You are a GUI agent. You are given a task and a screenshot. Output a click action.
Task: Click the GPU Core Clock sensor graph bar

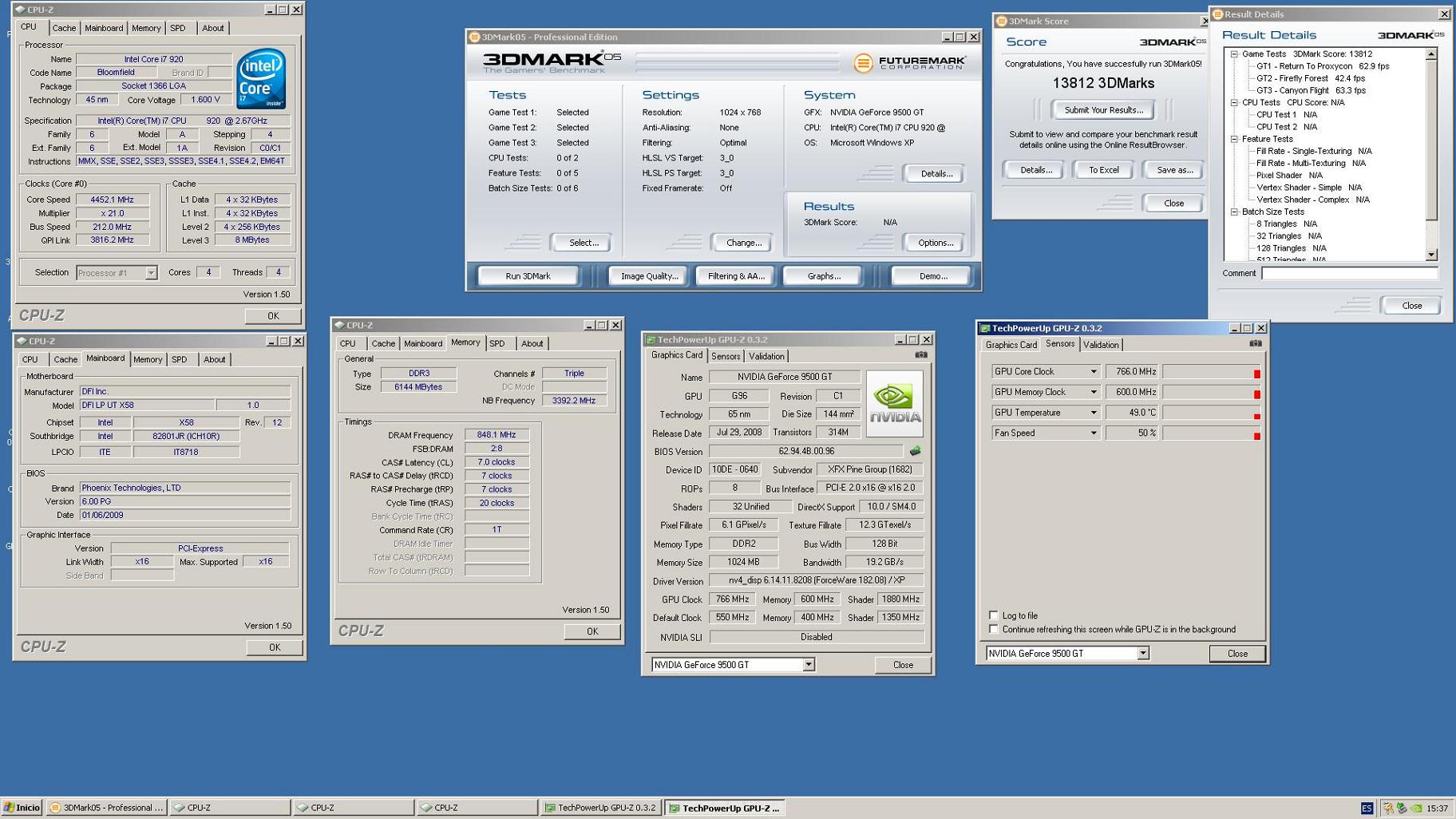pos(1211,372)
